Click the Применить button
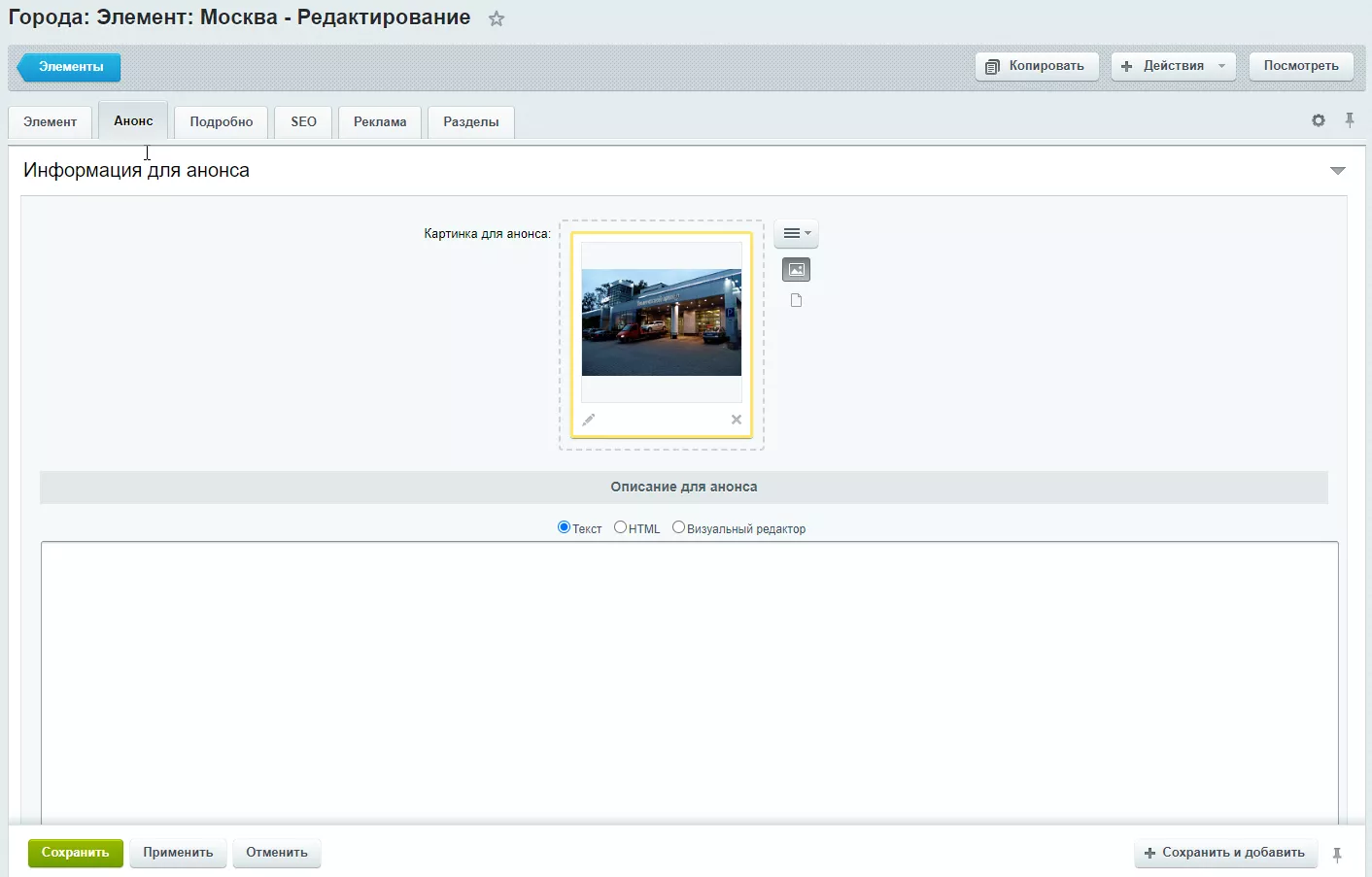Viewport: 1372px width, 877px height. [x=178, y=853]
